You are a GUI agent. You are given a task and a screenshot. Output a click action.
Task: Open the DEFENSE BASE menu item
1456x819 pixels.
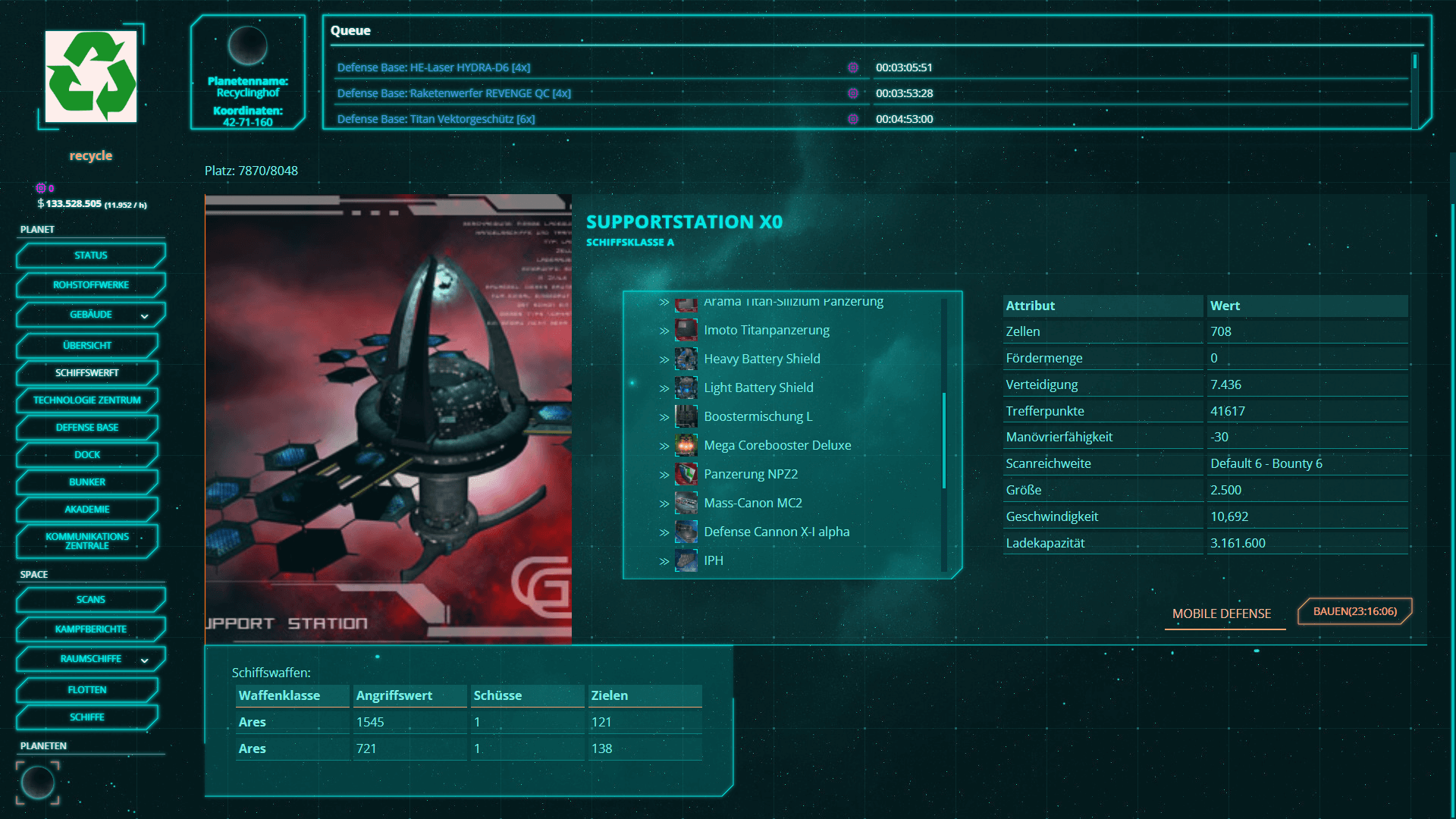click(x=87, y=427)
